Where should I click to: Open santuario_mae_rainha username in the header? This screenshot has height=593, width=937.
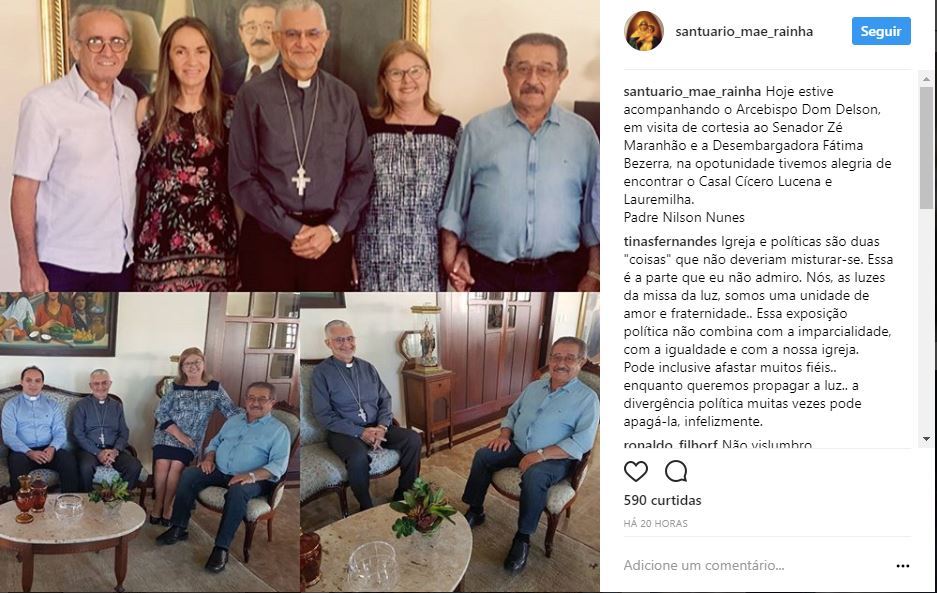click(744, 32)
